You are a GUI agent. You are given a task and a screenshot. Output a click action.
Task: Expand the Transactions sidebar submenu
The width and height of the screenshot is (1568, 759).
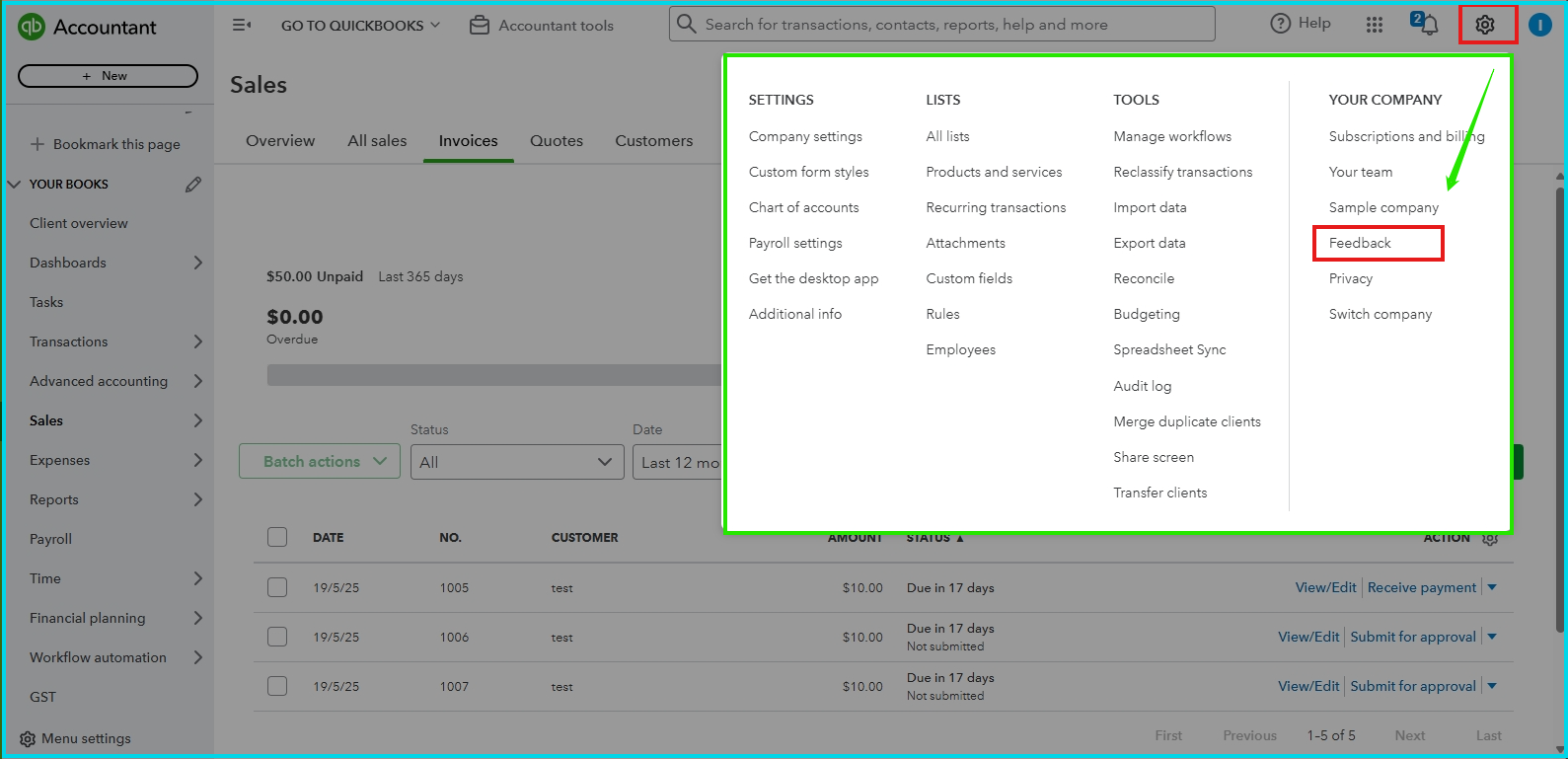click(197, 342)
